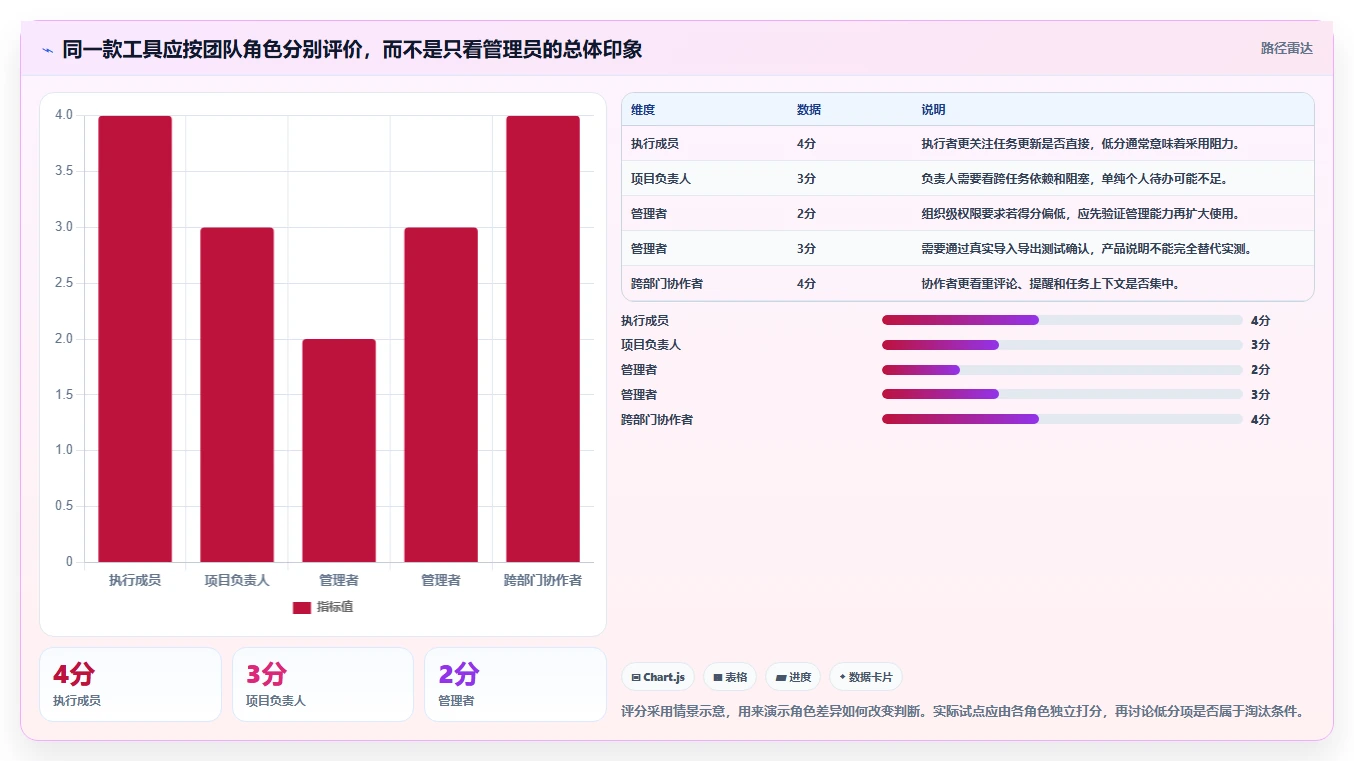Viewport: 1354px width, 761px height.
Task: Click the 4.0 y-axis tick label
Action: [64, 115]
